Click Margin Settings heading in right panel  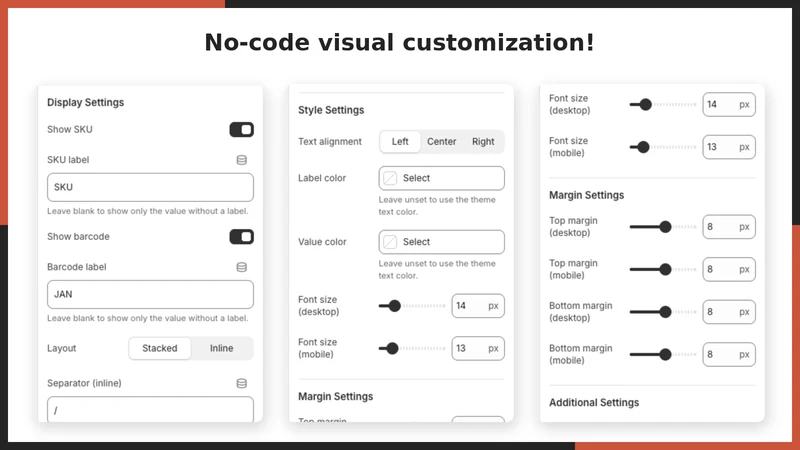(x=587, y=195)
